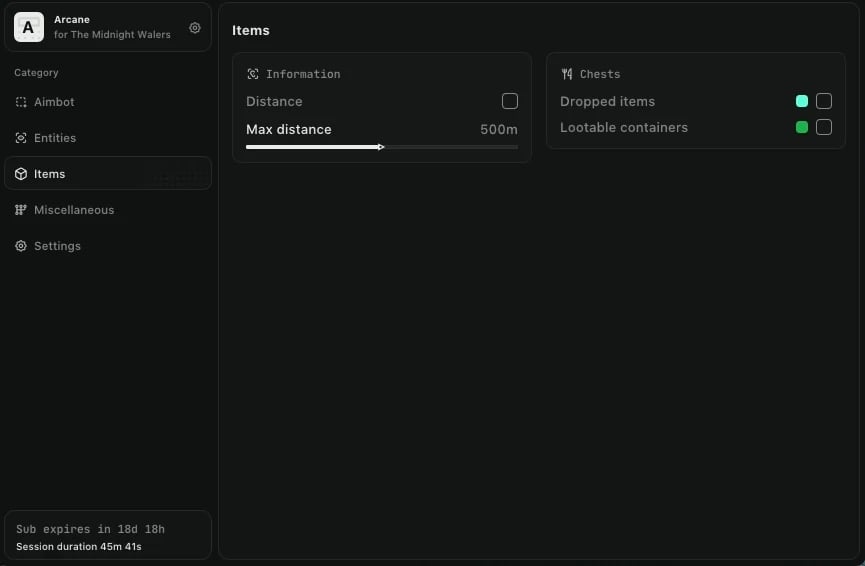The width and height of the screenshot is (865, 566).
Task: Toggle the Dropped items checkbox
Action: [x=824, y=101]
